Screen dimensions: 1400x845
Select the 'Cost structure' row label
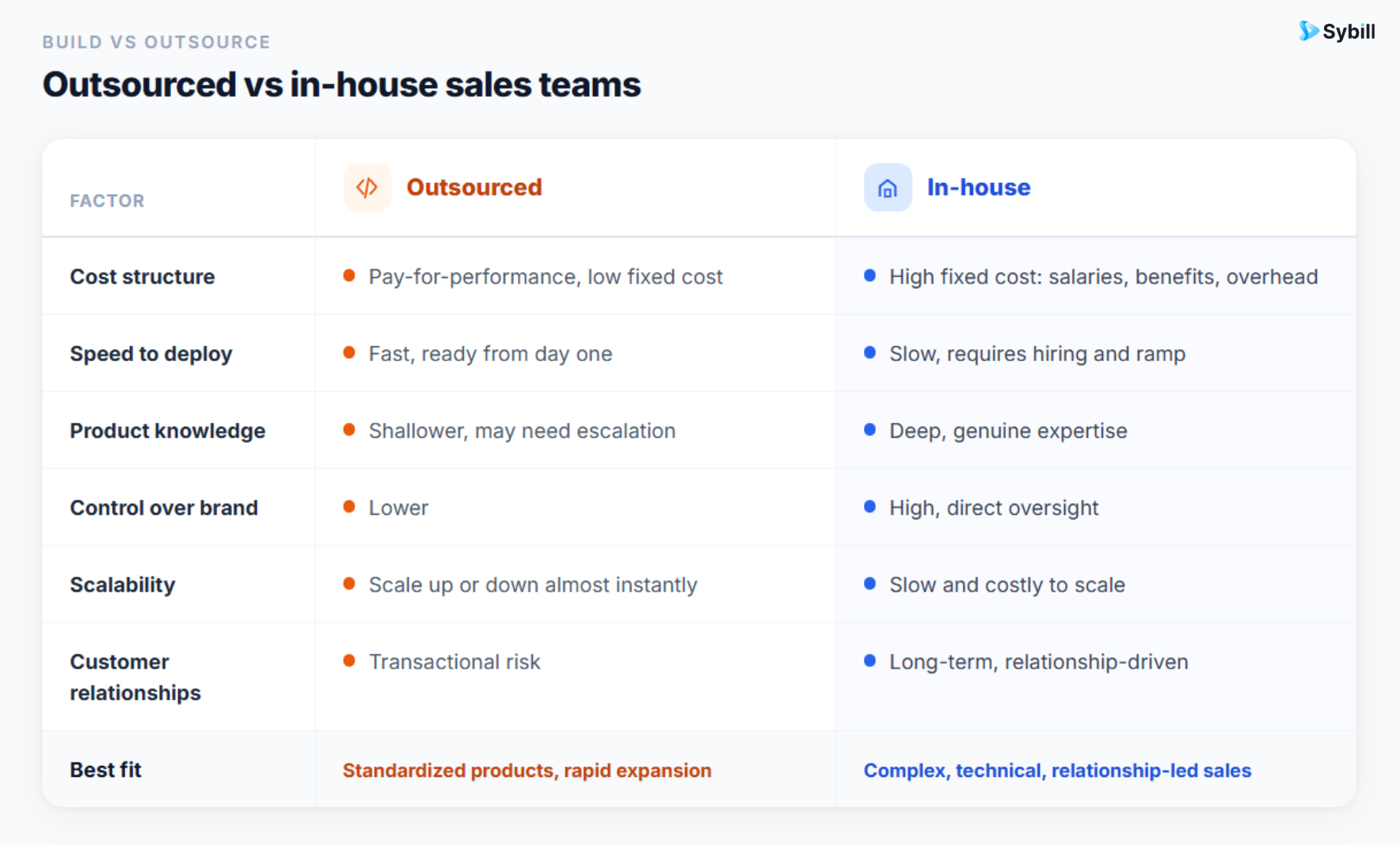[143, 276]
